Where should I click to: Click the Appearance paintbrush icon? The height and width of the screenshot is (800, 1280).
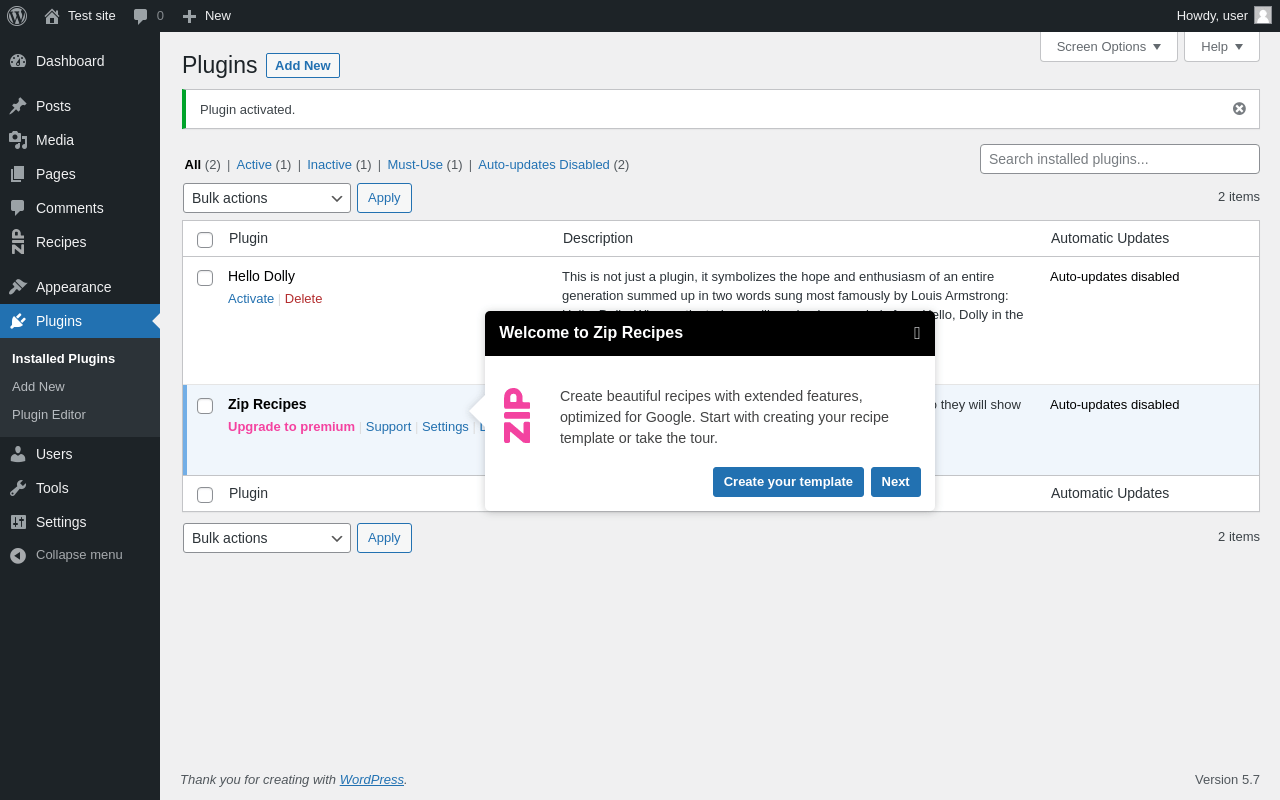18,287
